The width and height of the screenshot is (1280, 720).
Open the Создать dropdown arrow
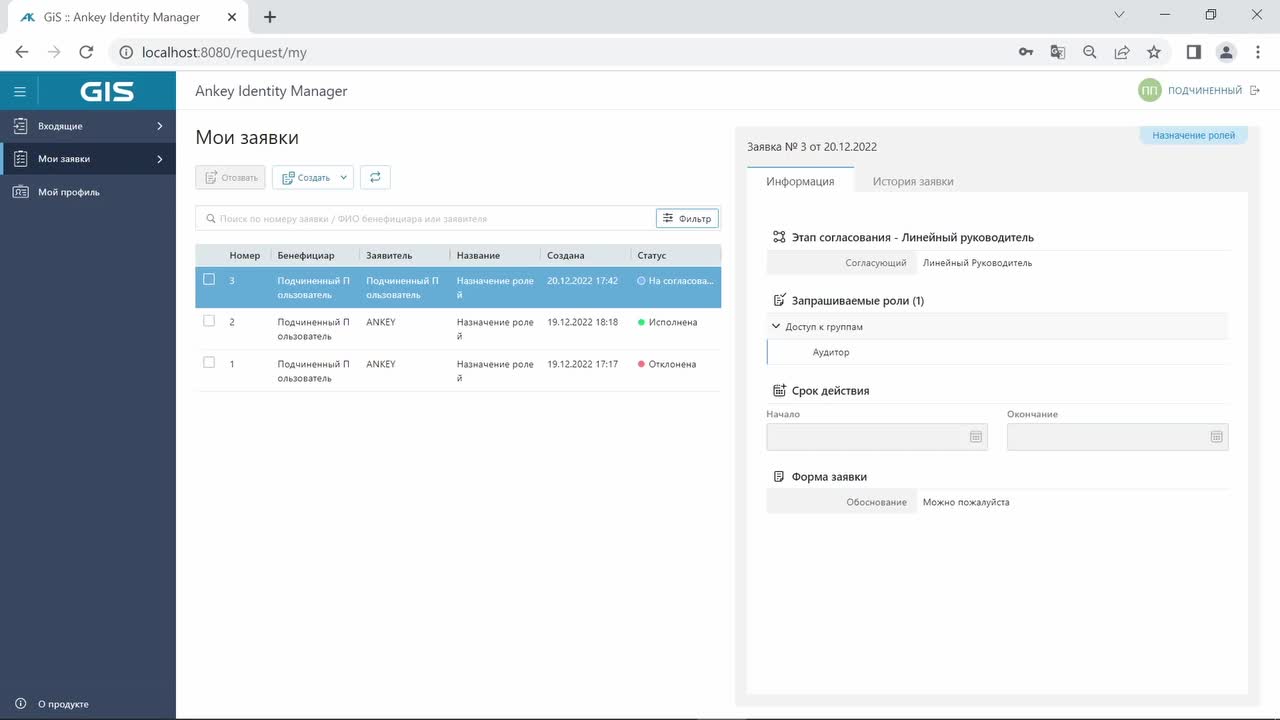[344, 177]
